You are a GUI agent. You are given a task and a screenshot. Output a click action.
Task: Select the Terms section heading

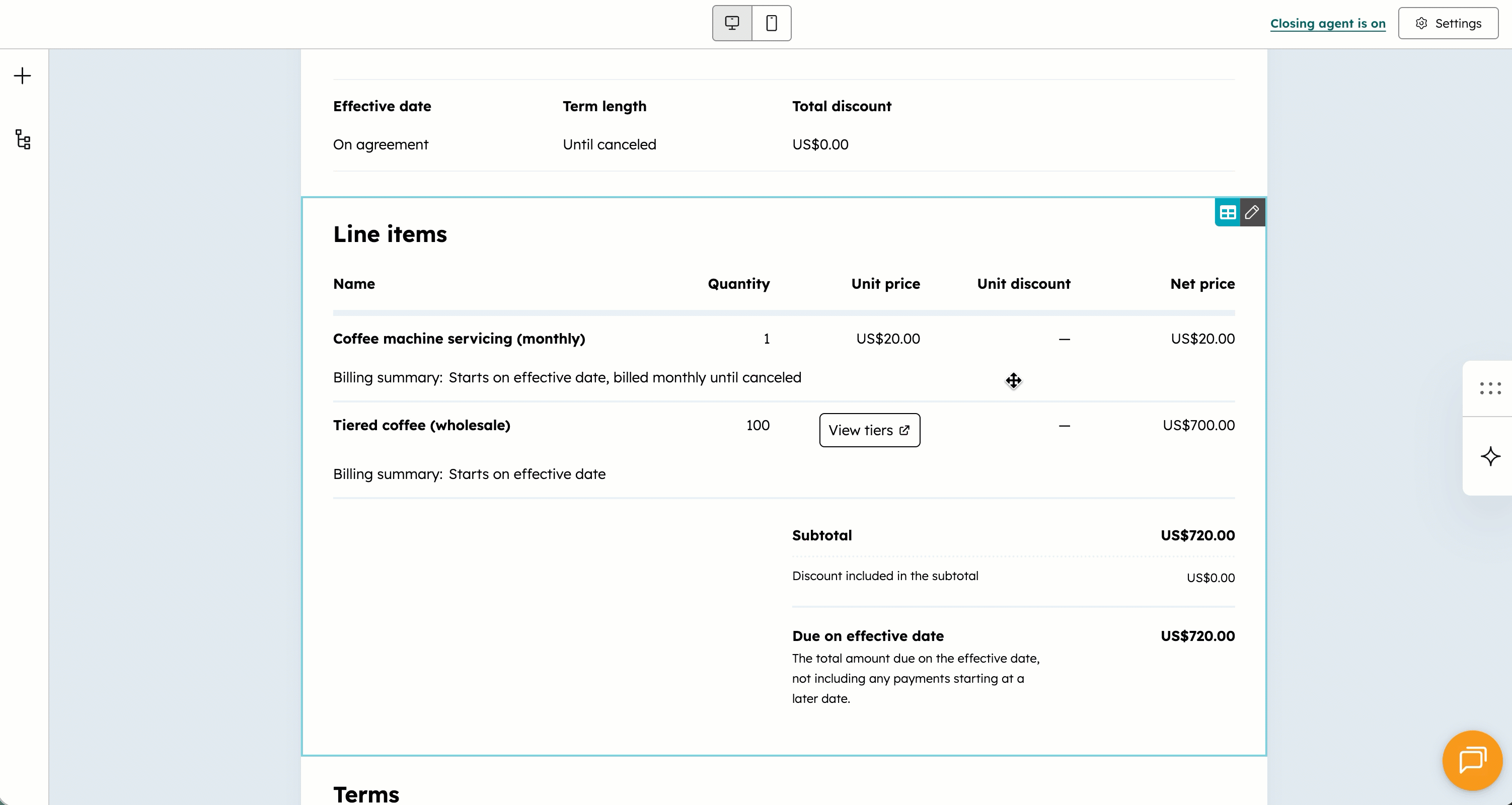click(366, 793)
